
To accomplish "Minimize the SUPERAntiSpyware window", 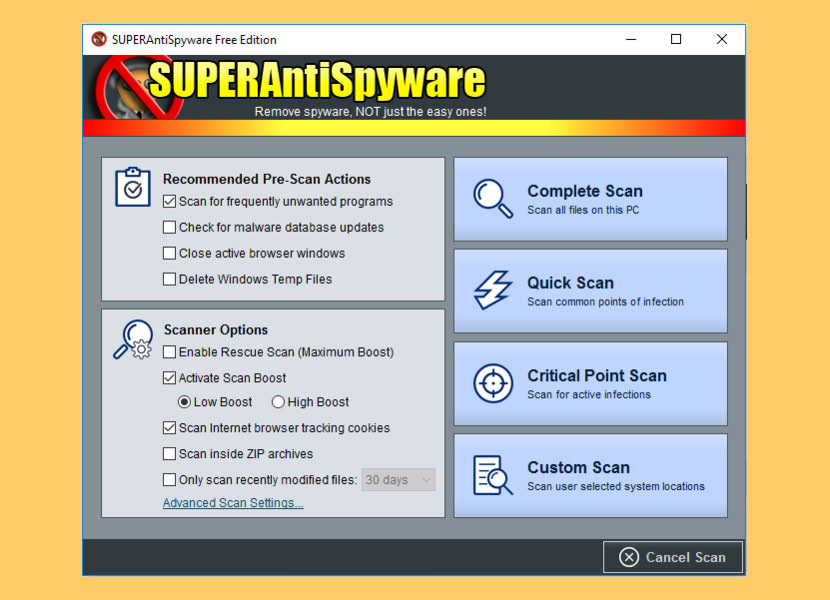I will pyautogui.click(x=631, y=39).
